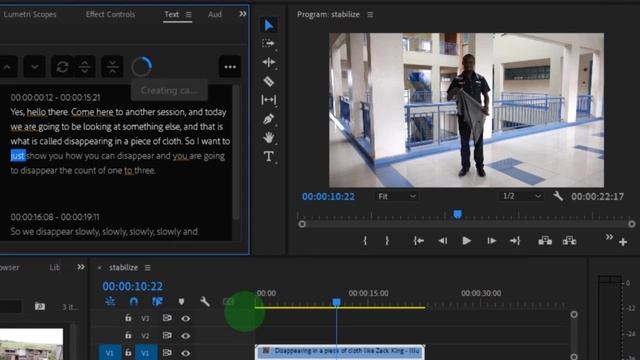Play the program monitor video
Image resolution: width=640 pixels, height=360 pixels.
coord(466,241)
